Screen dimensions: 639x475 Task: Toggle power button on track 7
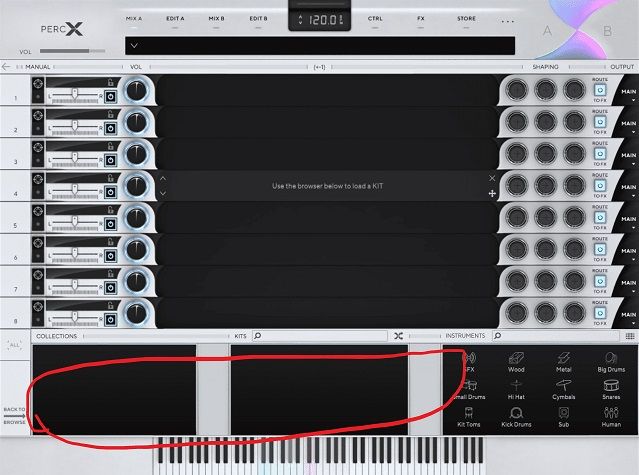point(110,288)
